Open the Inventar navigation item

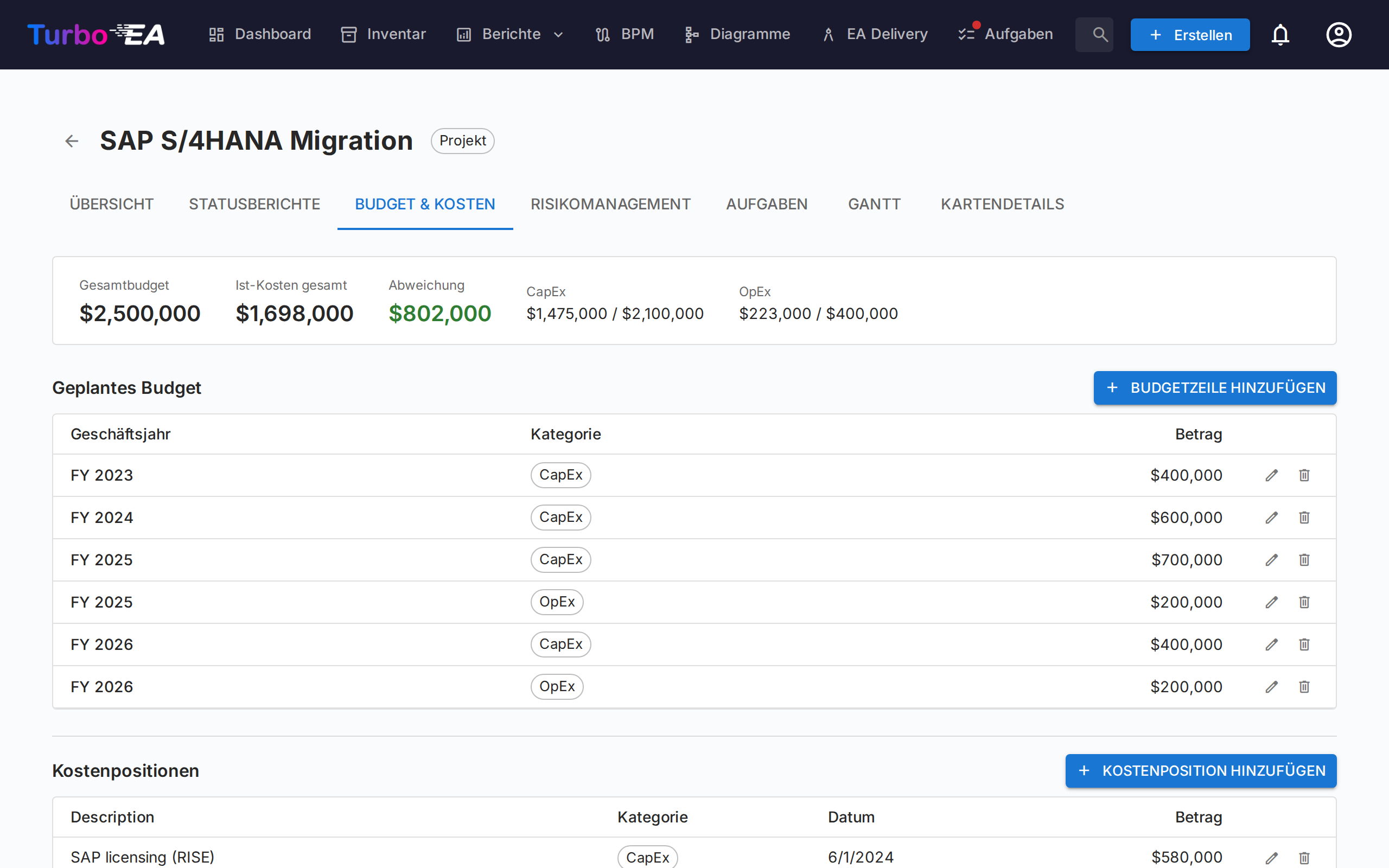[x=384, y=34]
